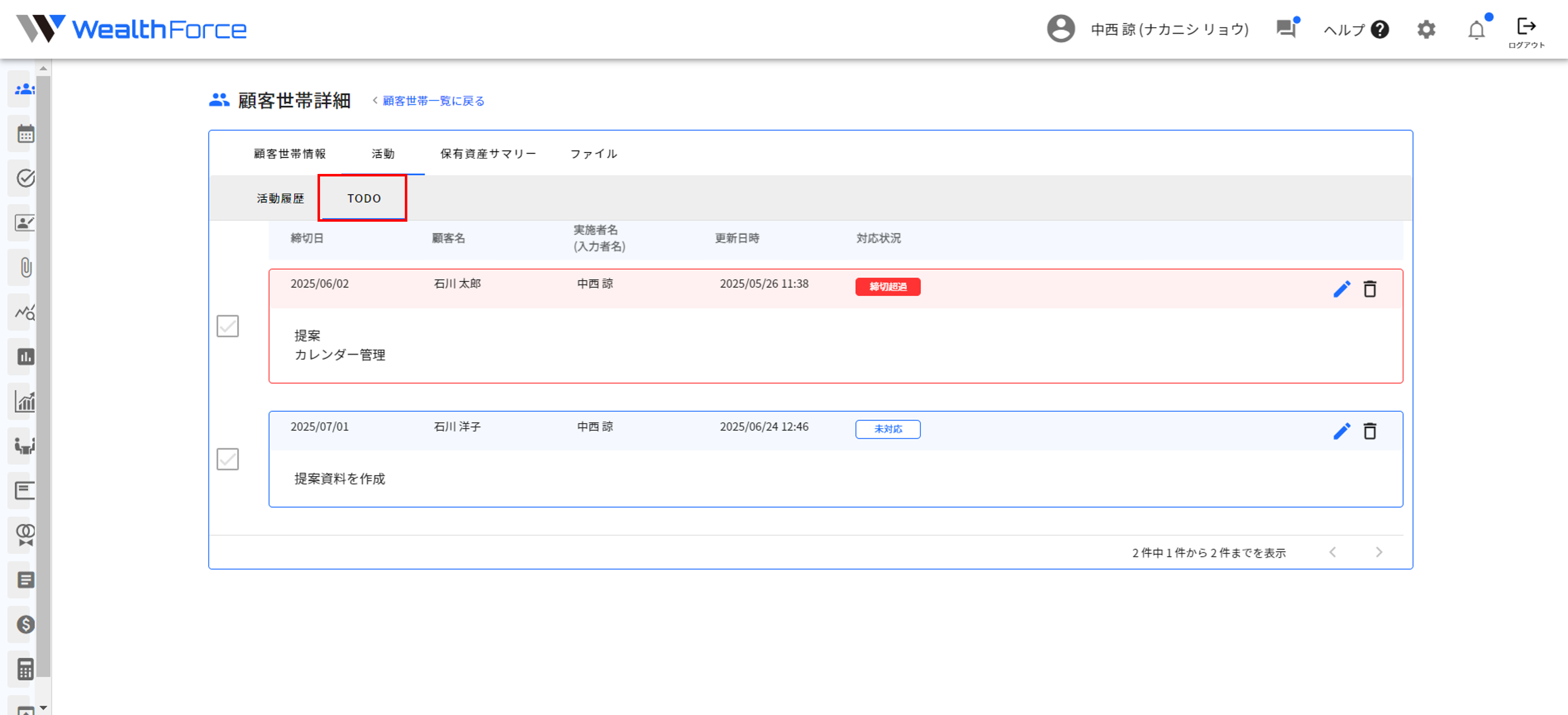
Task: Delete the 2025/07/01 TODO with trash icon
Action: point(1370,431)
